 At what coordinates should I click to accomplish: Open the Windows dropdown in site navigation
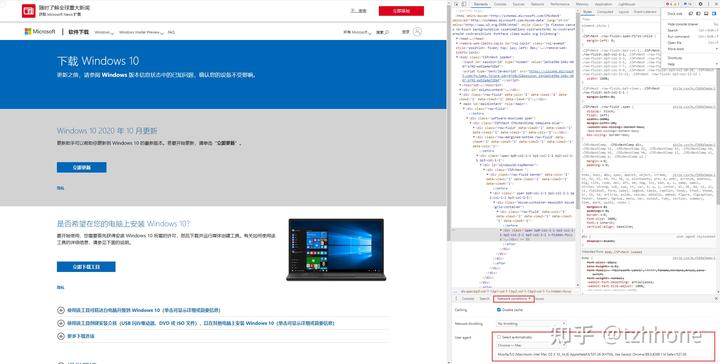tap(104, 32)
